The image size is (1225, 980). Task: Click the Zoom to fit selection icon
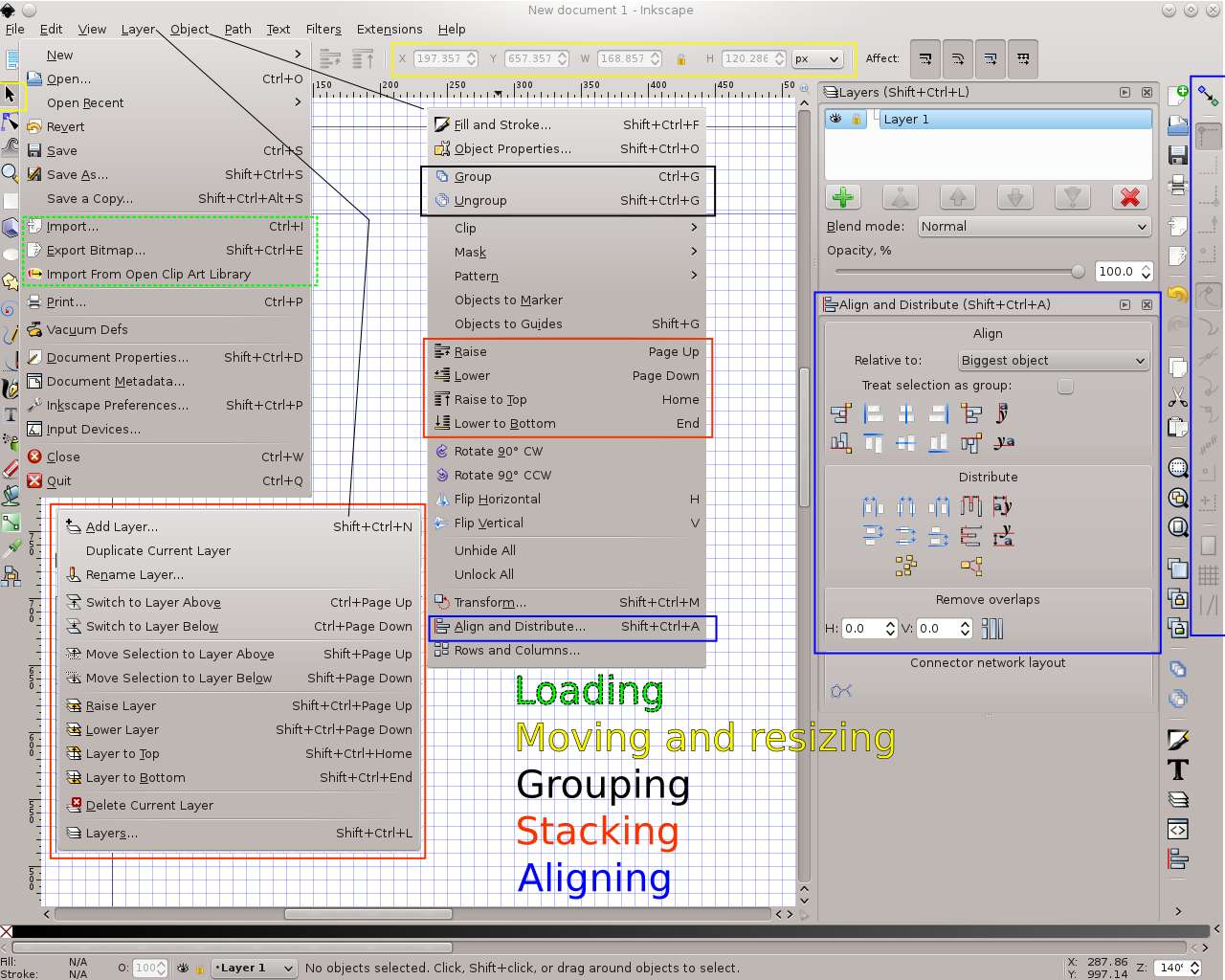[1178, 469]
